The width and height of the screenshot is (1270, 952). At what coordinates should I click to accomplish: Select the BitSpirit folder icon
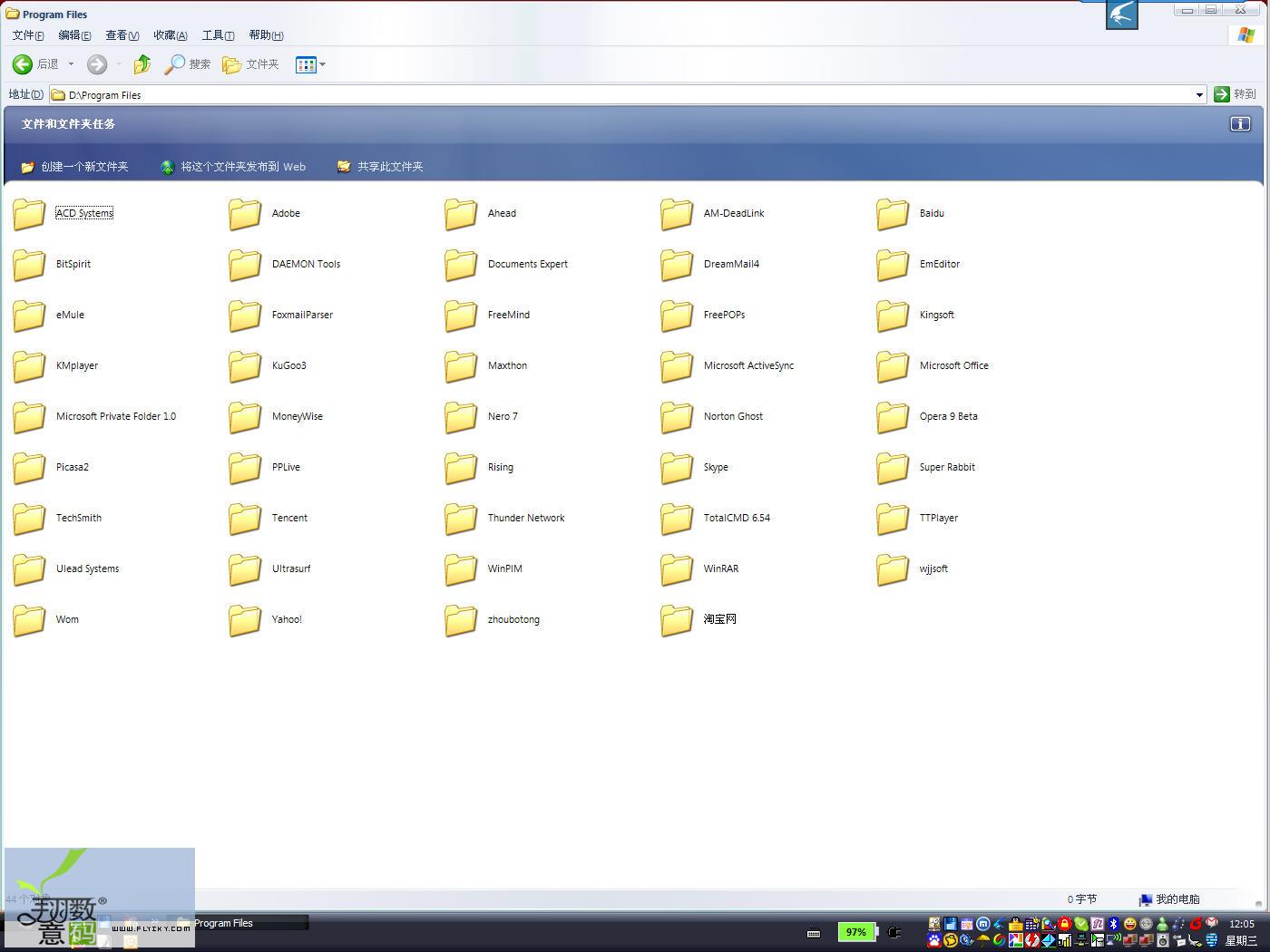point(29,265)
